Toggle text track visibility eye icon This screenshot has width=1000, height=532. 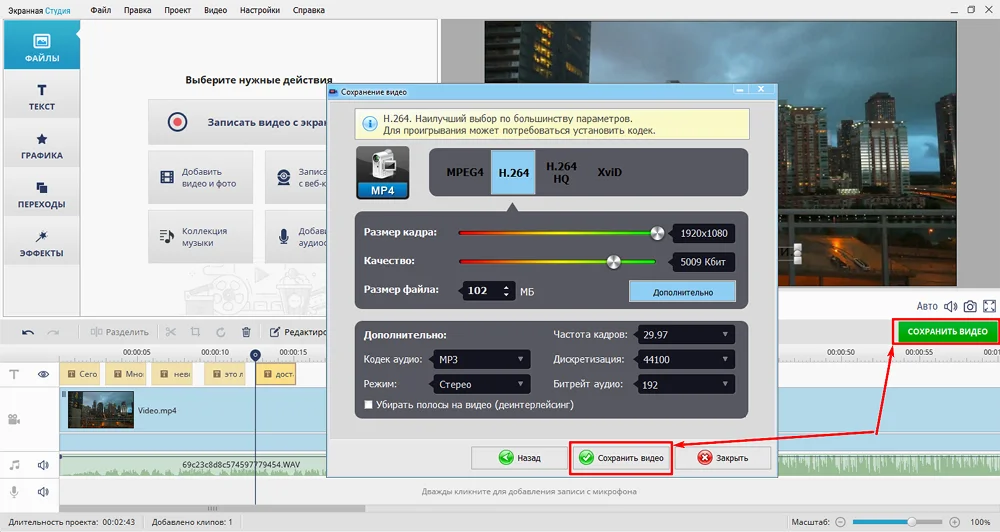[x=43, y=374]
